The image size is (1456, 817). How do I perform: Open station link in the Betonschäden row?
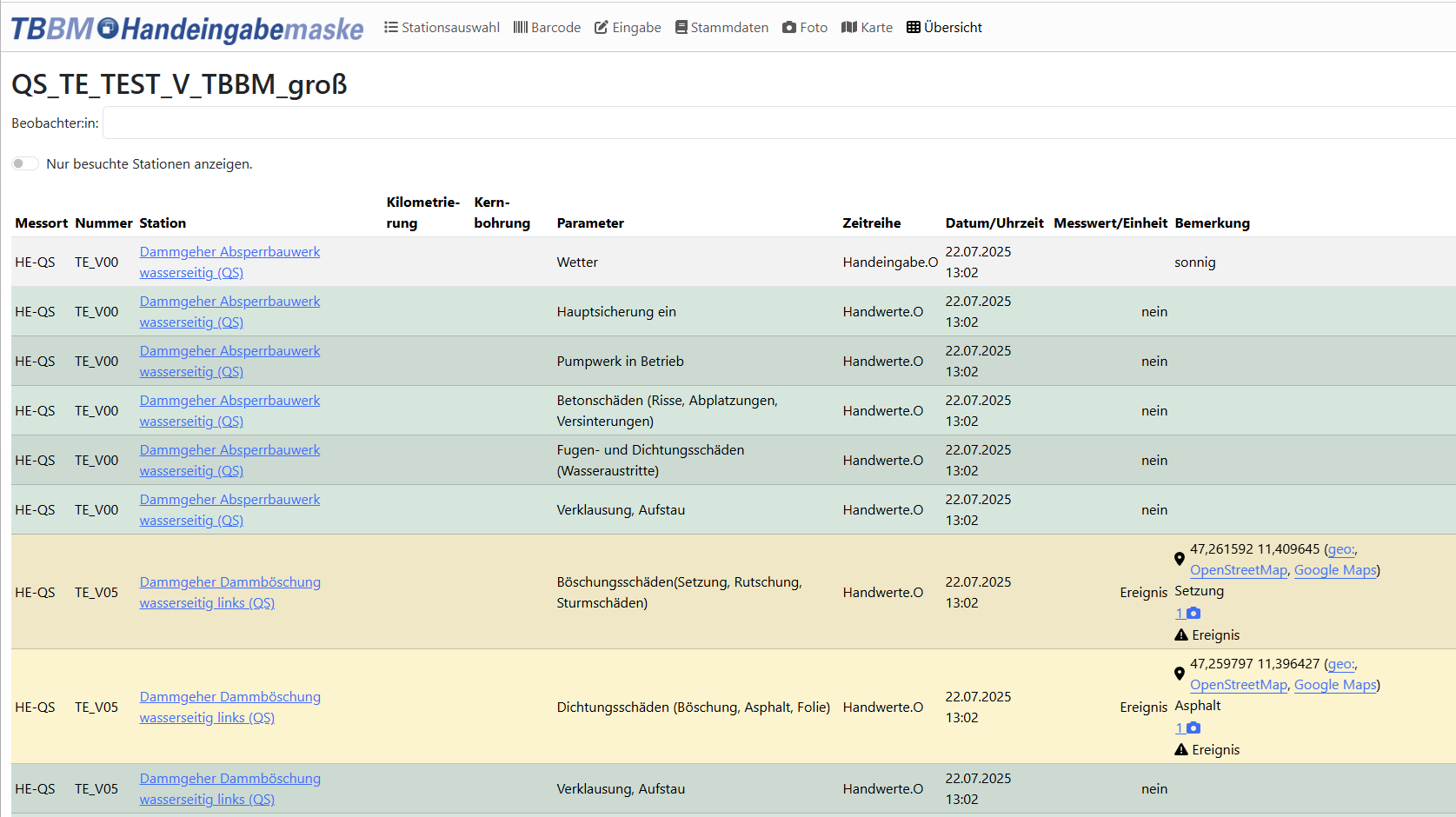pos(229,410)
